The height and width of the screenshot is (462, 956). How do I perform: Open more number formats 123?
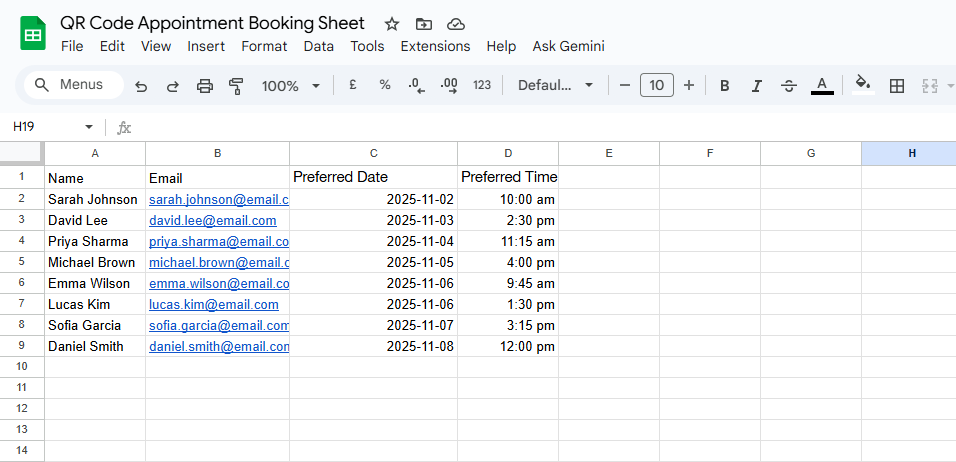[x=482, y=85]
